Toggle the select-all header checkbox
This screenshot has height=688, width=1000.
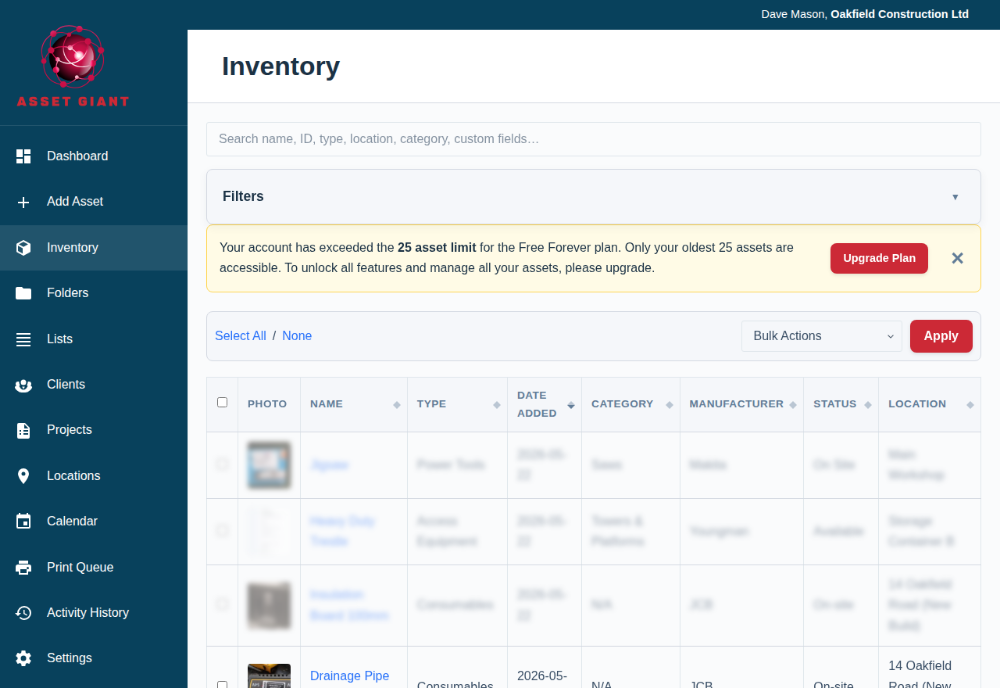[222, 402]
